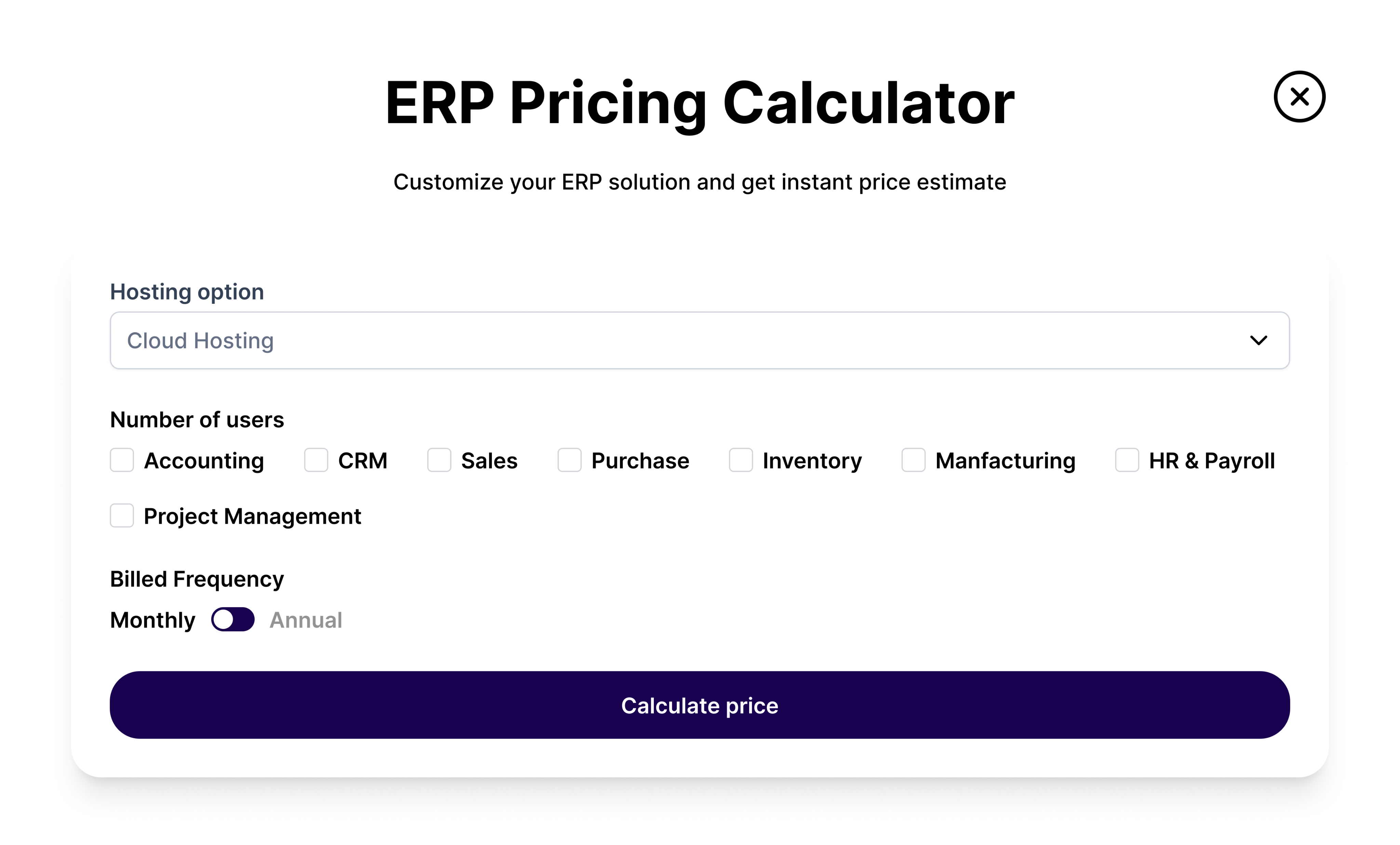
Task: Check the Manfacturing option
Action: click(x=914, y=460)
